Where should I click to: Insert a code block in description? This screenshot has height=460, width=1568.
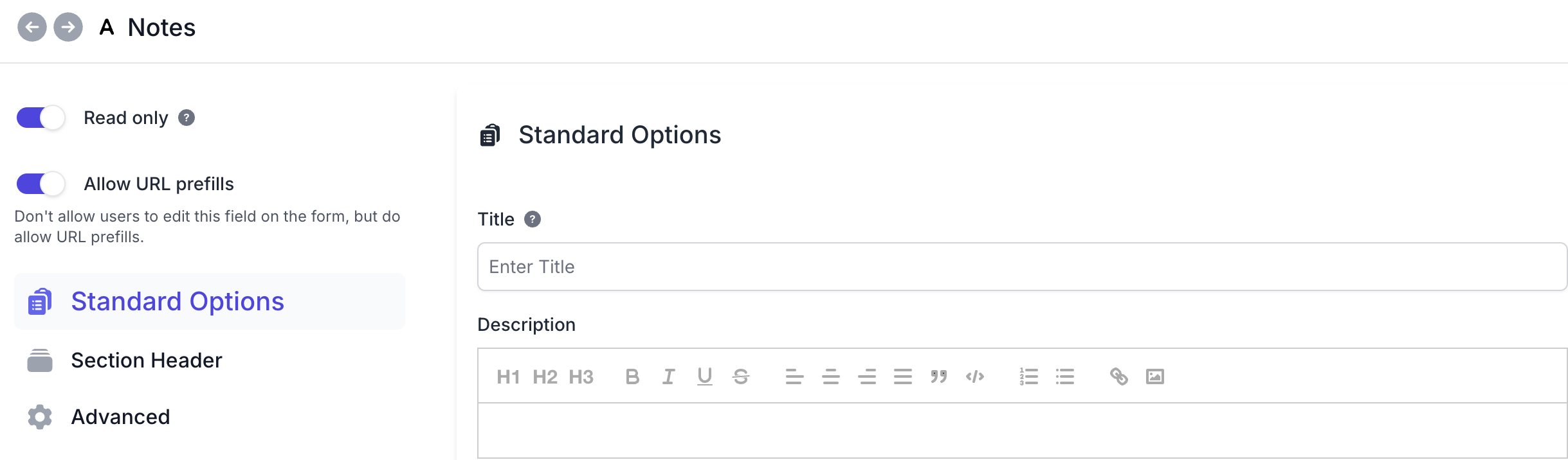pyautogui.click(x=975, y=377)
